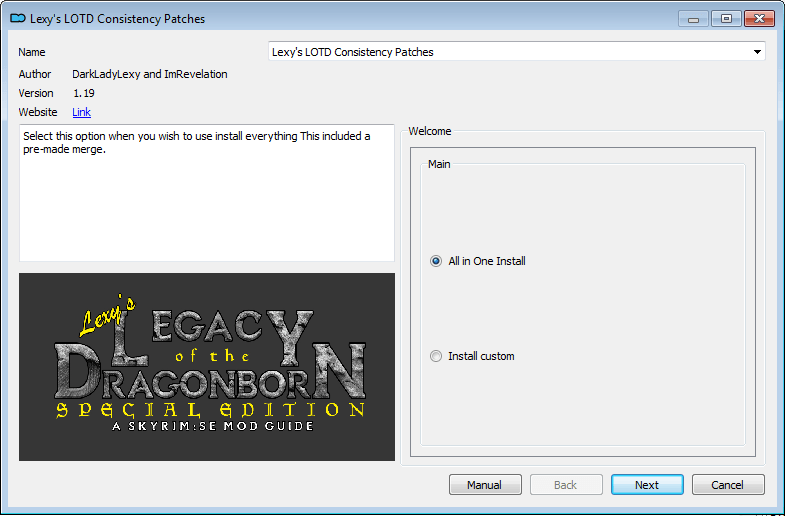
Task: Expand the Name dropdown arrow
Action: pos(757,52)
